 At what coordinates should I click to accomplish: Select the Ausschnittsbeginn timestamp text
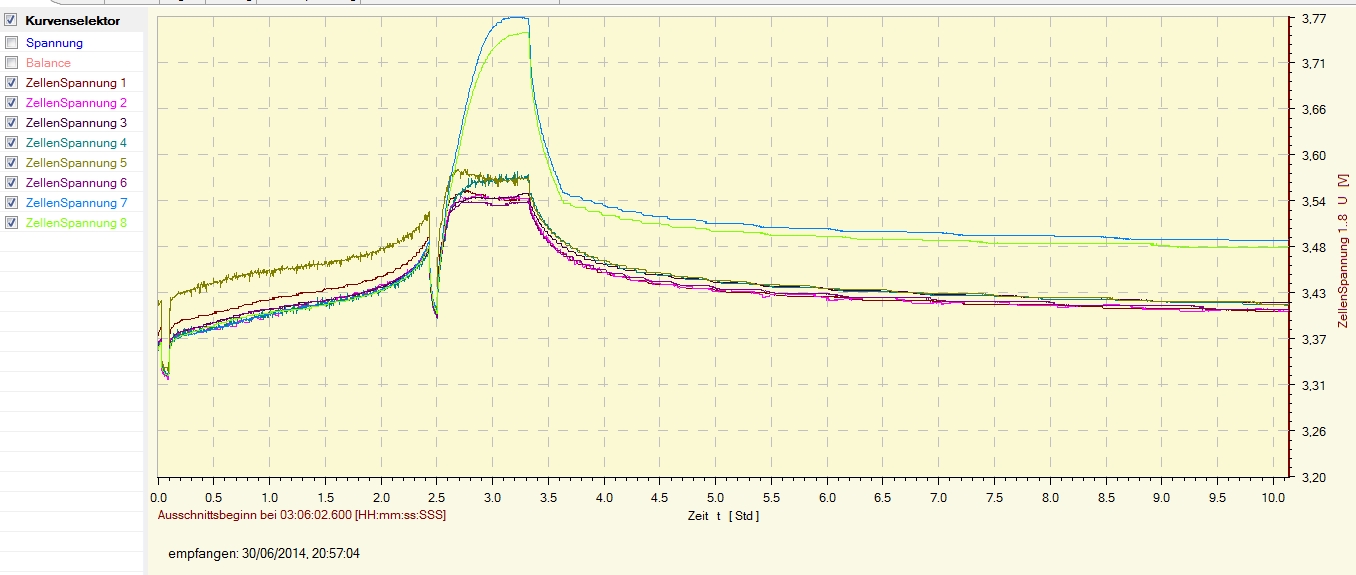[x=302, y=515]
